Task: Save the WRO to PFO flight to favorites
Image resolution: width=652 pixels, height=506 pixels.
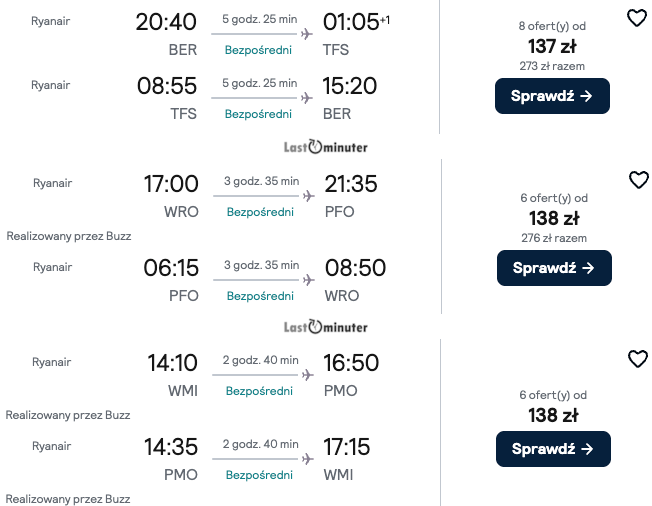Action: point(638,180)
